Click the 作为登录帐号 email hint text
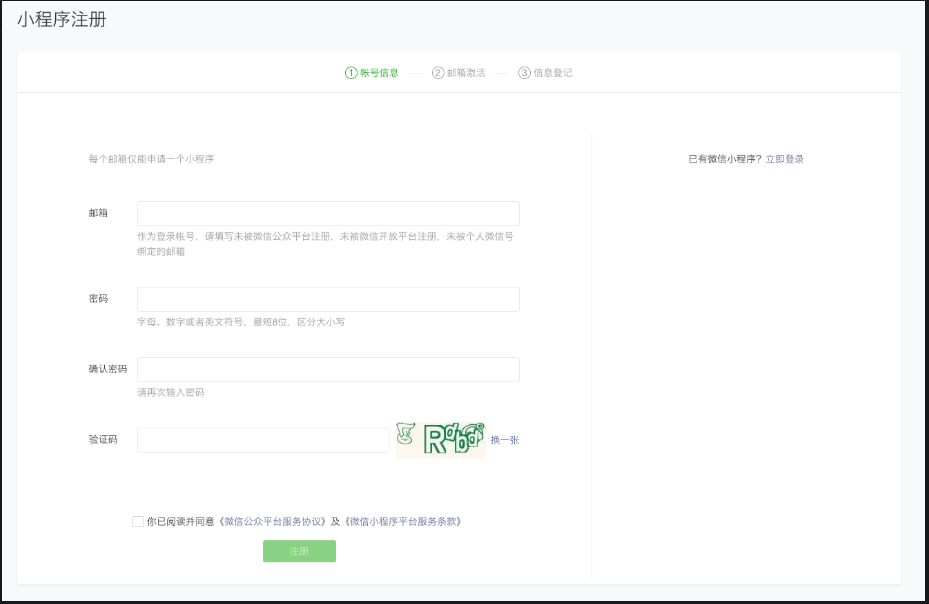 point(325,244)
